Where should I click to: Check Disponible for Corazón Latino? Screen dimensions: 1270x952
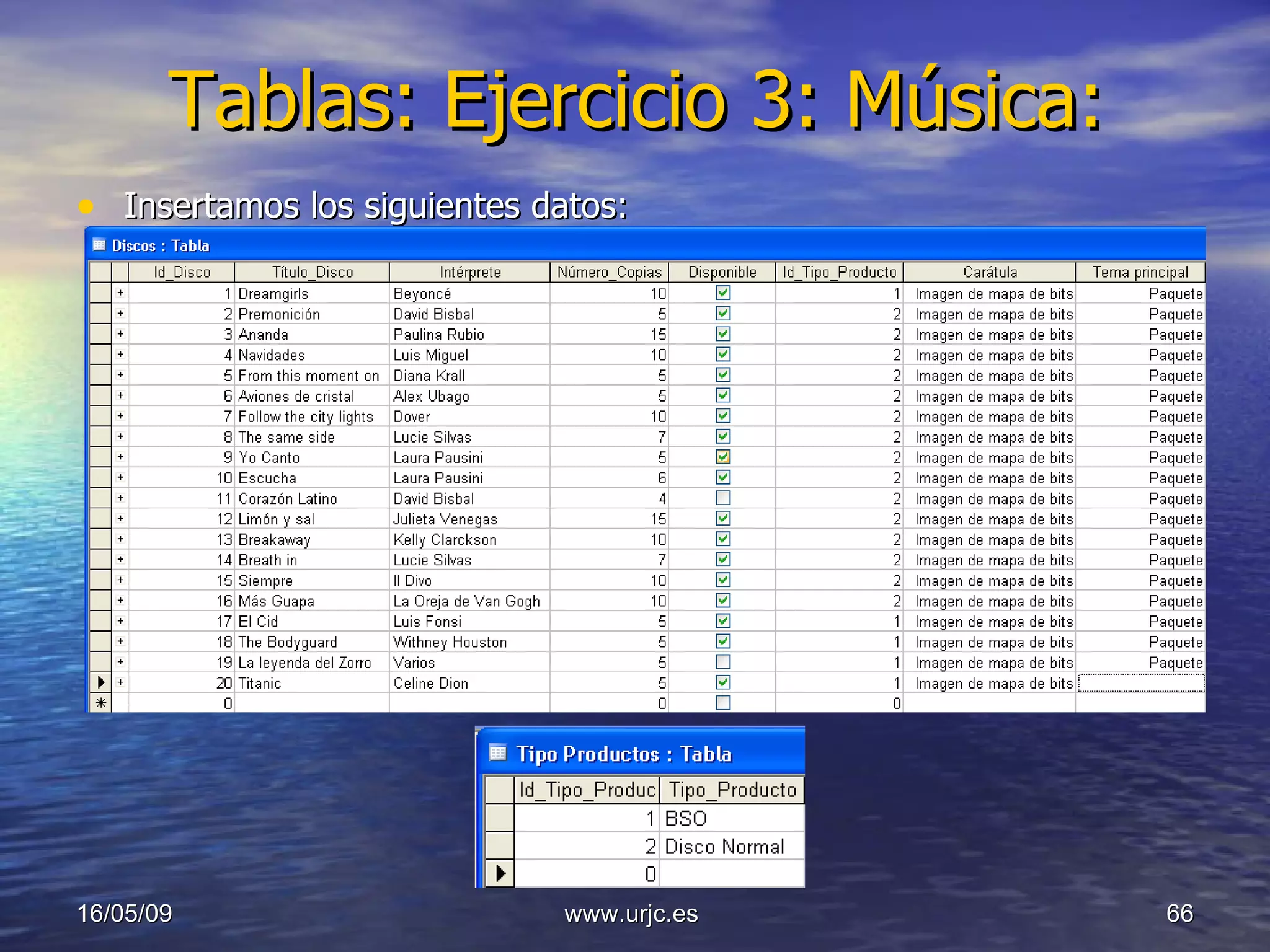click(x=723, y=498)
